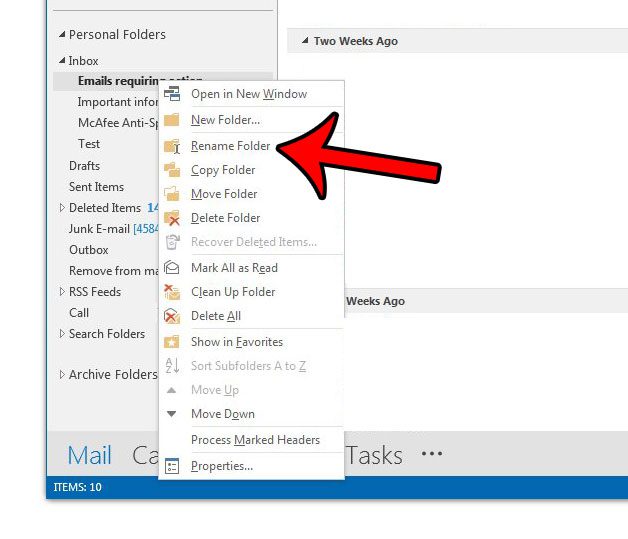Click the Open in New Window icon
Viewport: 628px width, 539px height.
(172, 94)
